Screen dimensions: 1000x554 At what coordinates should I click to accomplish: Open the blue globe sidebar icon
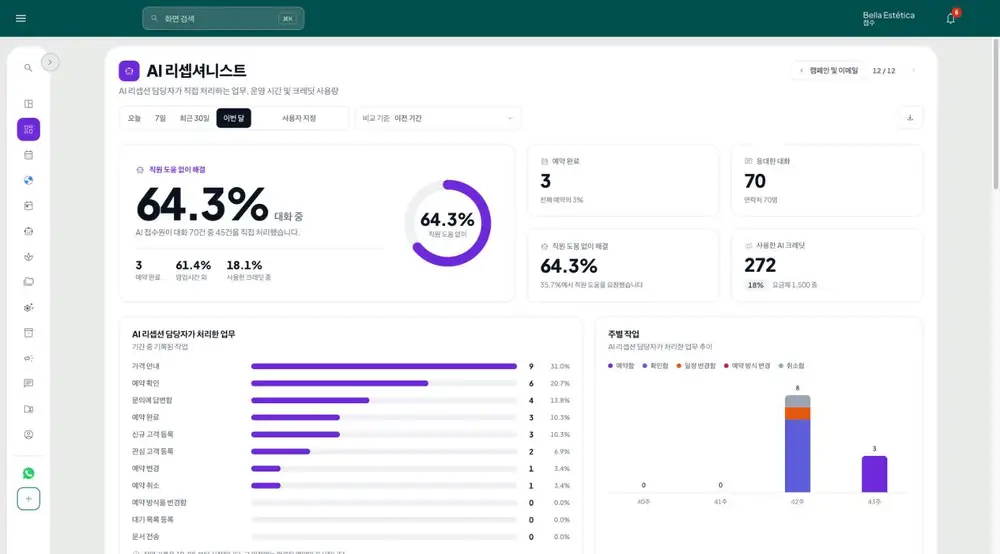[x=28, y=180]
